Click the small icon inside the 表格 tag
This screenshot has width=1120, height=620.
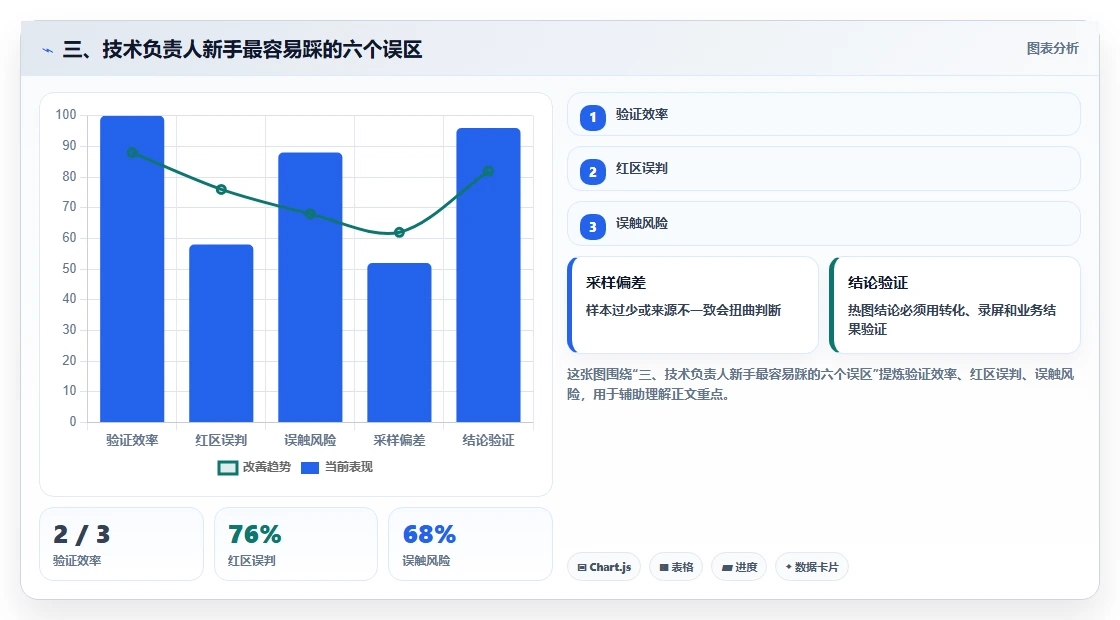[664, 567]
